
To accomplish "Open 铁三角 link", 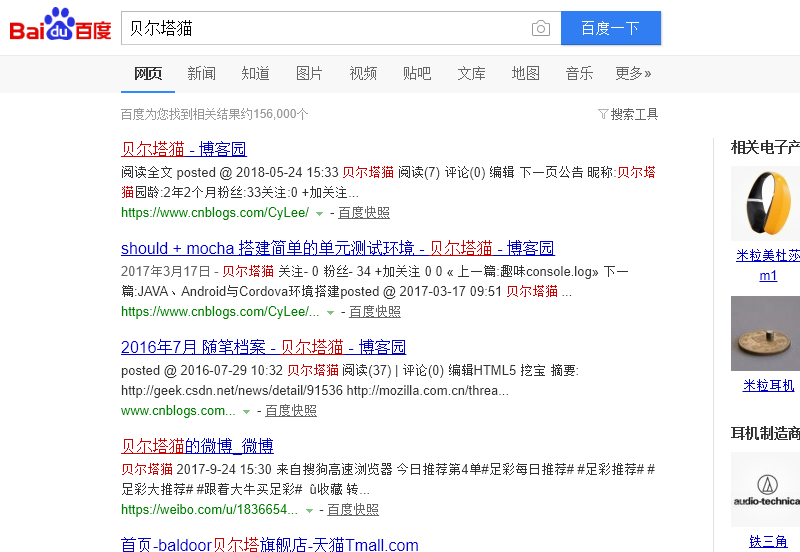I will coord(768,541).
